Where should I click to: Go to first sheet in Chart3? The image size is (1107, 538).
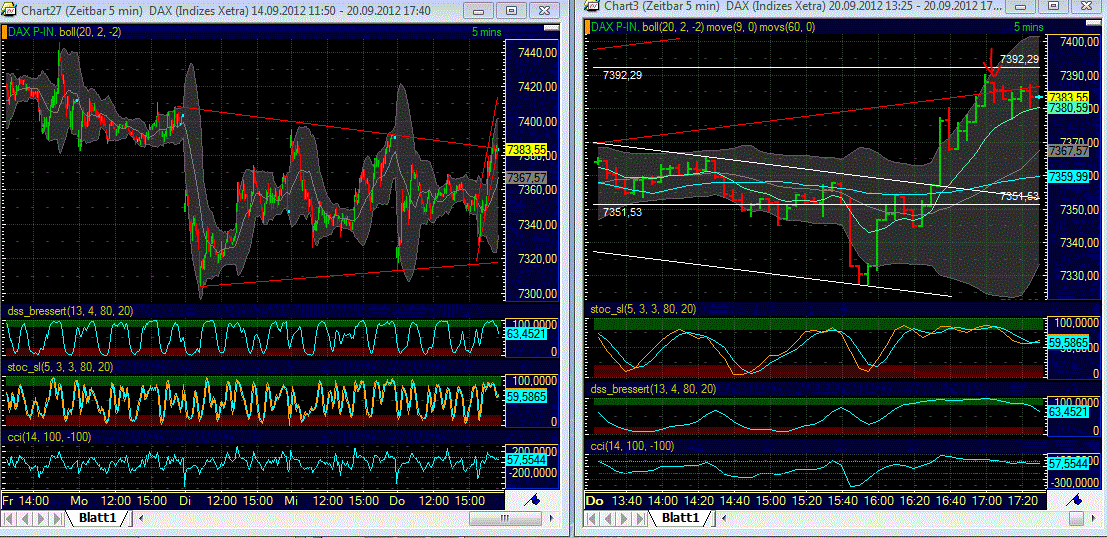coord(592,519)
